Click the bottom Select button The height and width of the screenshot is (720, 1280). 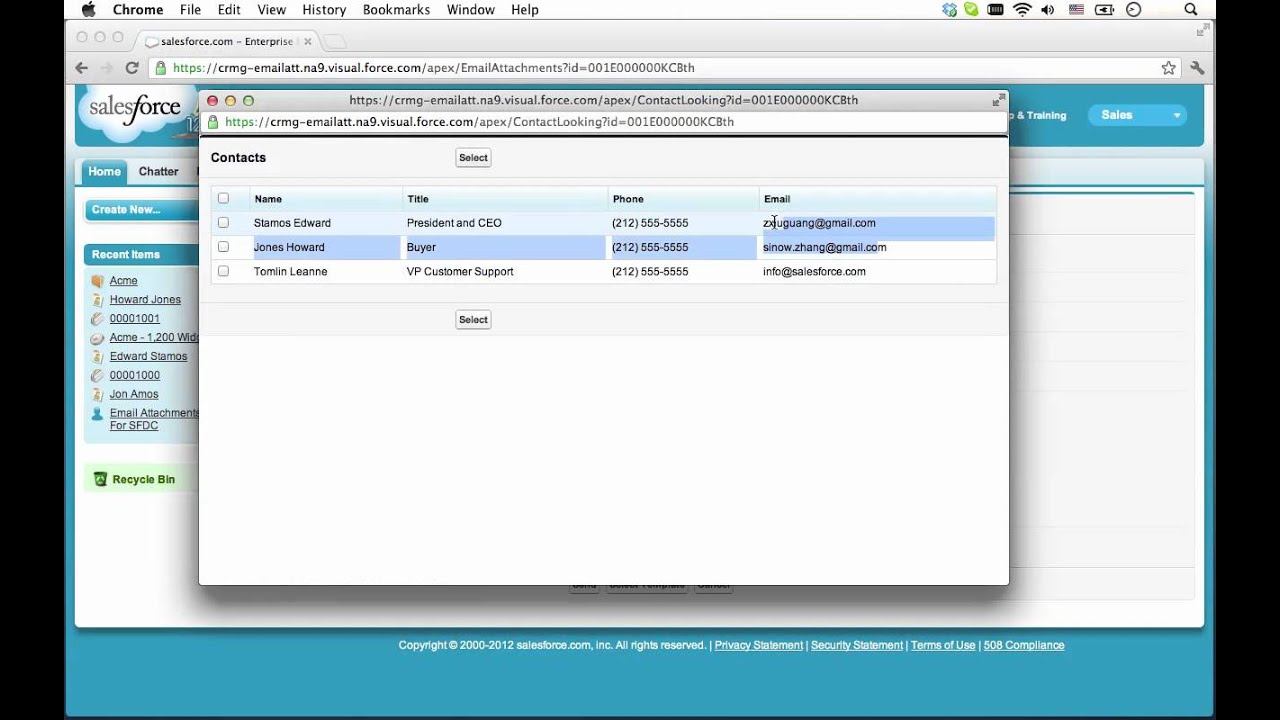(473, 320)
